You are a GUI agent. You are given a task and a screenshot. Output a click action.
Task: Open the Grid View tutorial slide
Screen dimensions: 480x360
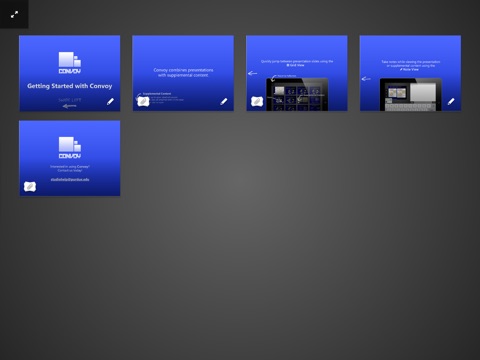pyautogui.click(x=297, y=73)
